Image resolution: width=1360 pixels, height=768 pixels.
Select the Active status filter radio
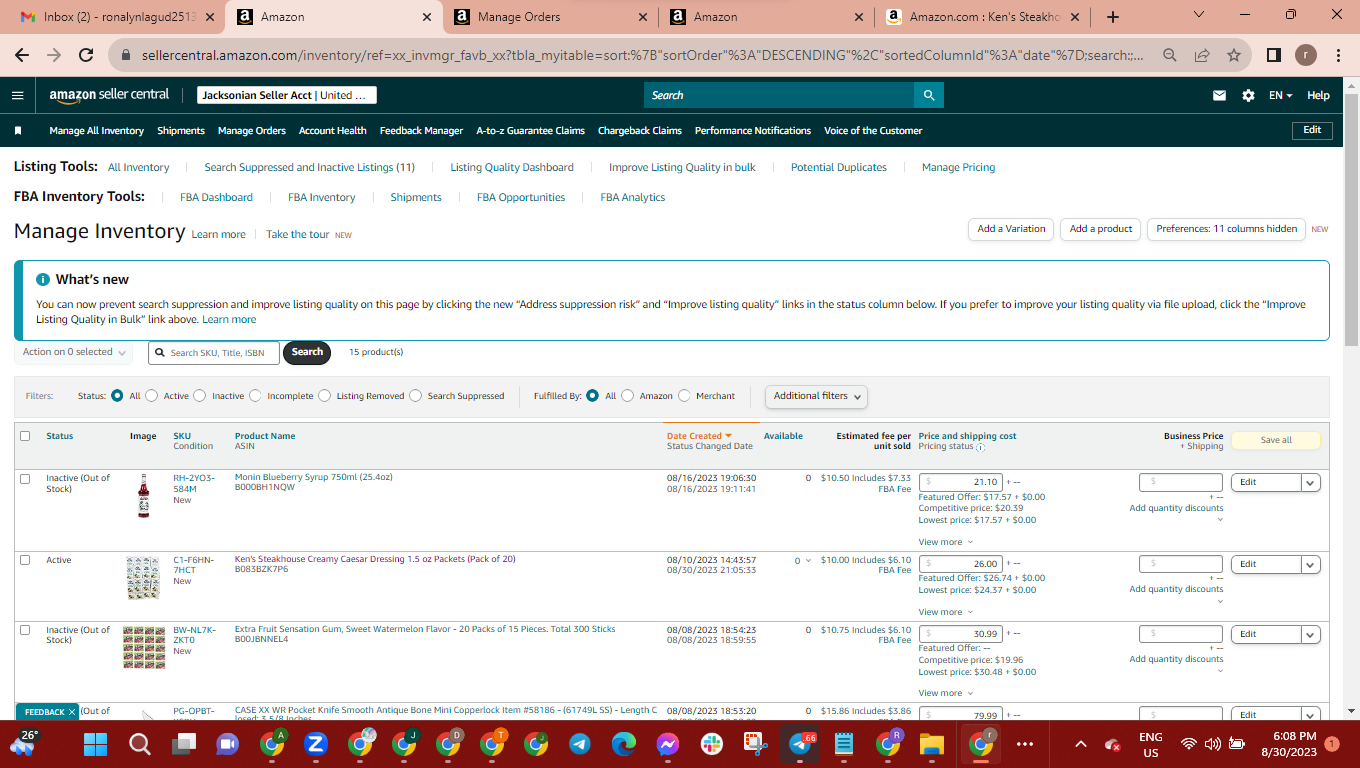[152, 396]
